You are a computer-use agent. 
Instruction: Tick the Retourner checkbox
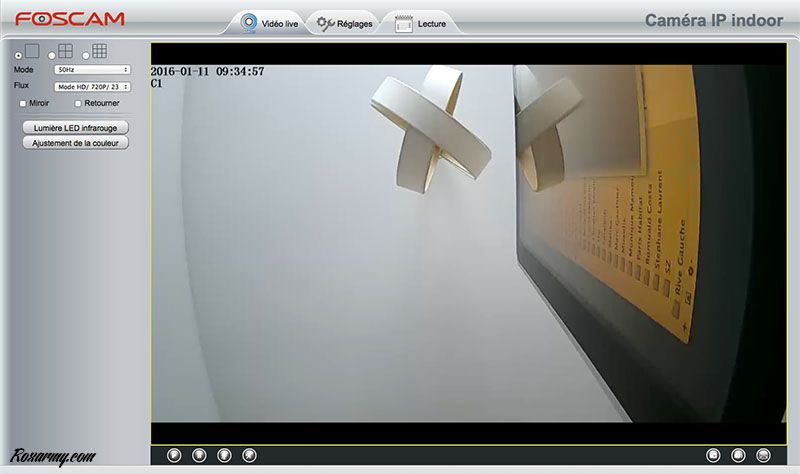pos(77,103)
